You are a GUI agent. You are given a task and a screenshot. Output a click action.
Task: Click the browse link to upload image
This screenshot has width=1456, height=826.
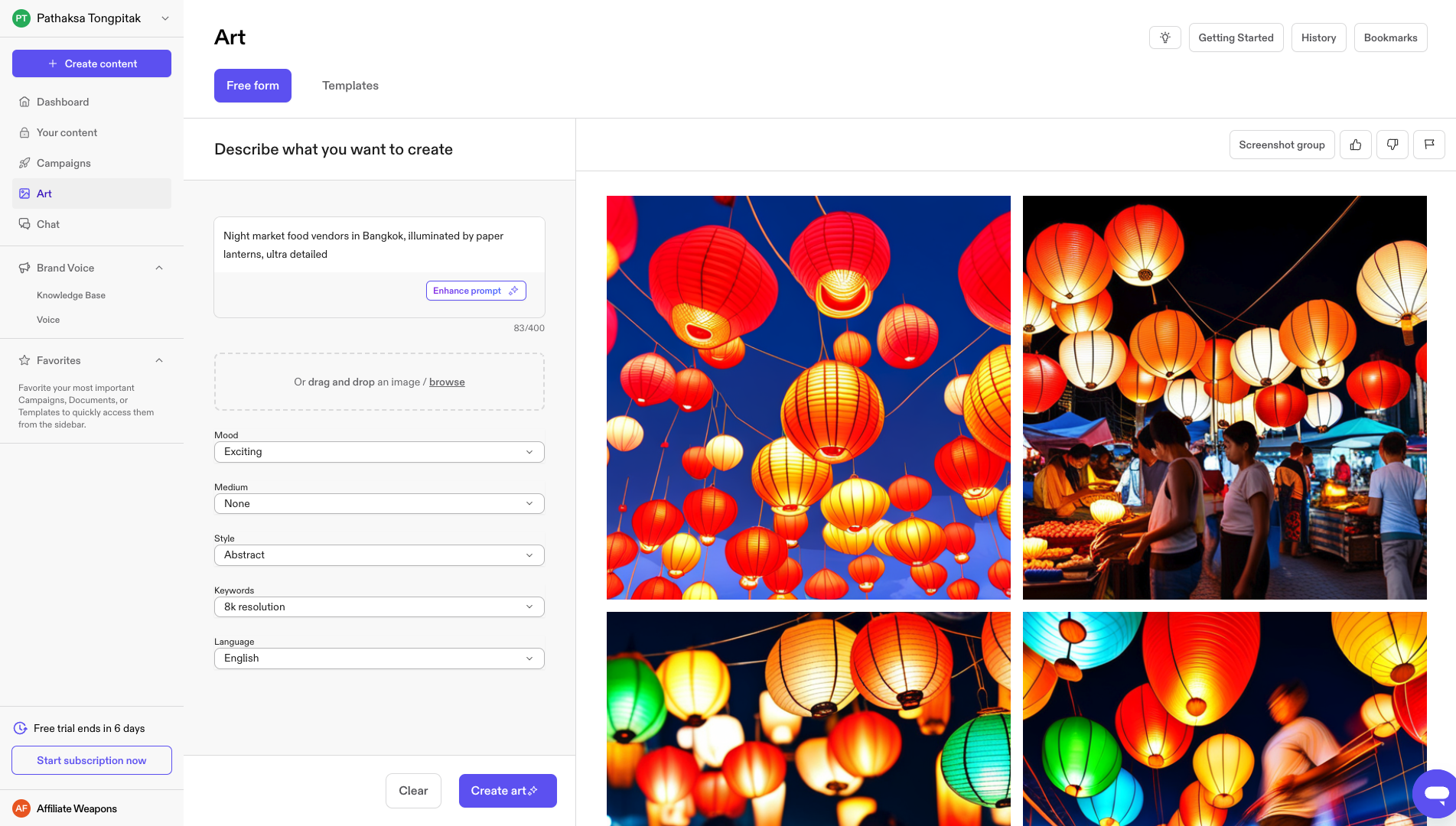pos(447,382)
